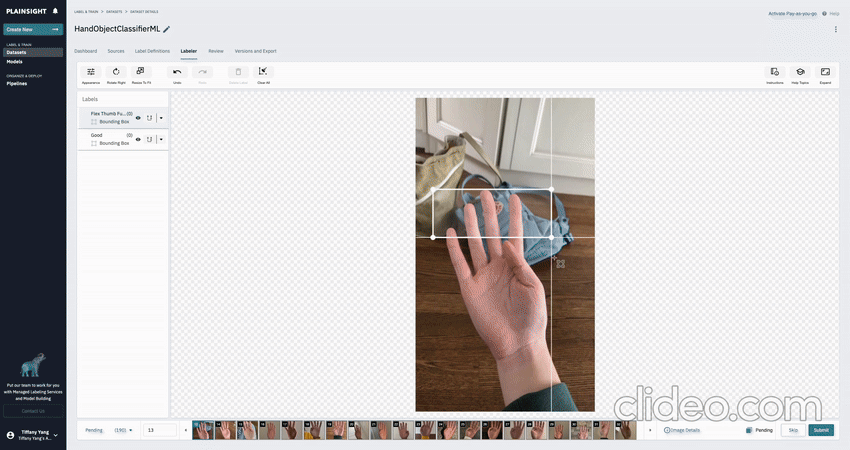Hide the Flex Thumb label annotations
The image size is (850, 450).
[x=138, y=118]
